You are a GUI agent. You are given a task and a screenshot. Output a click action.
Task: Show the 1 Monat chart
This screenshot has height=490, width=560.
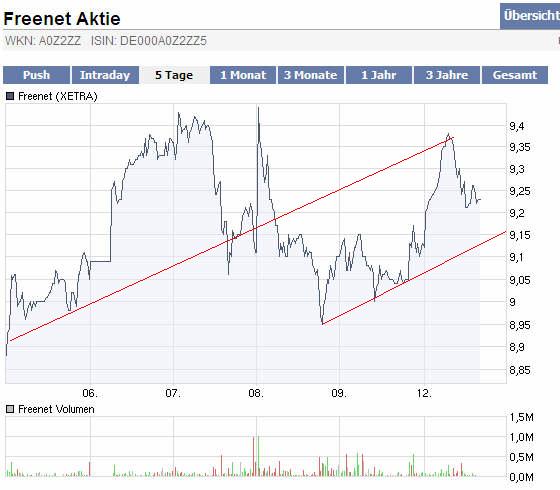pos(243,75)
